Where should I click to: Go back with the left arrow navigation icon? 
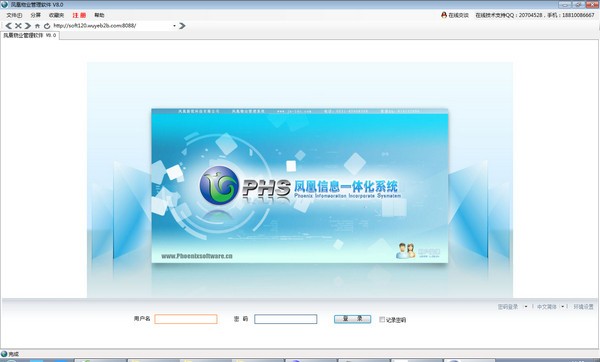(8, 26)
